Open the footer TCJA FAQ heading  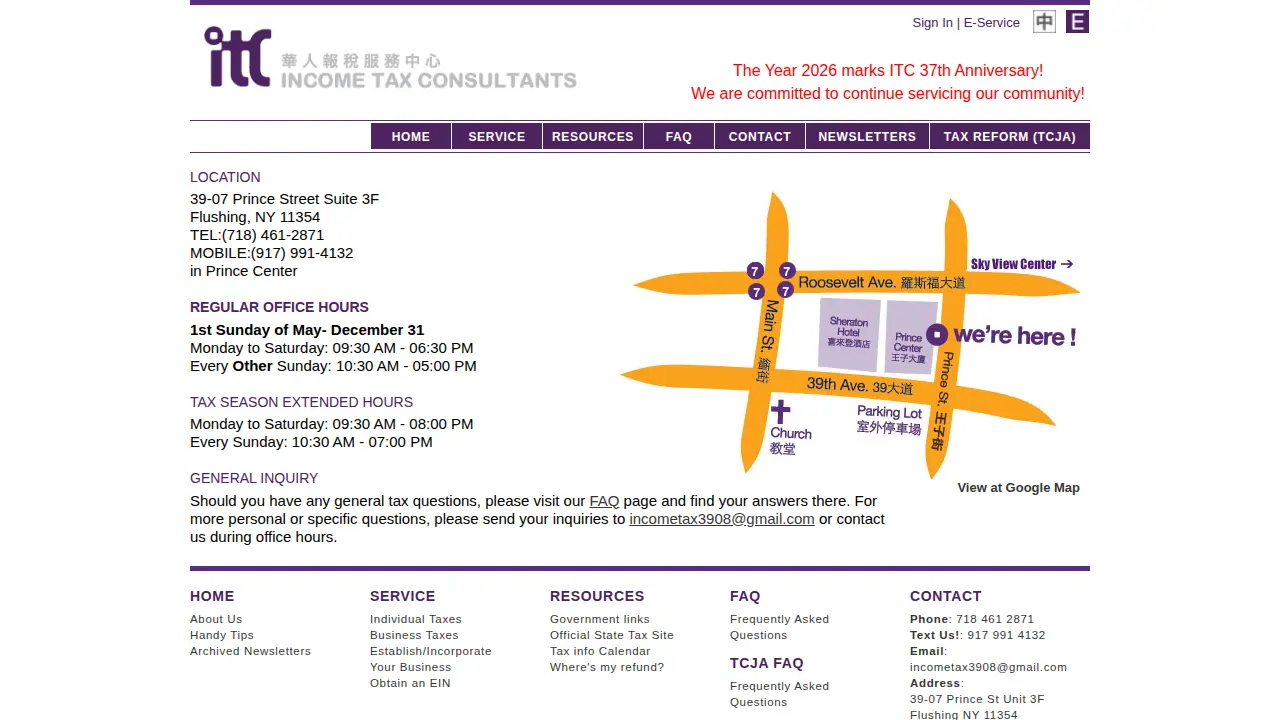767,663
